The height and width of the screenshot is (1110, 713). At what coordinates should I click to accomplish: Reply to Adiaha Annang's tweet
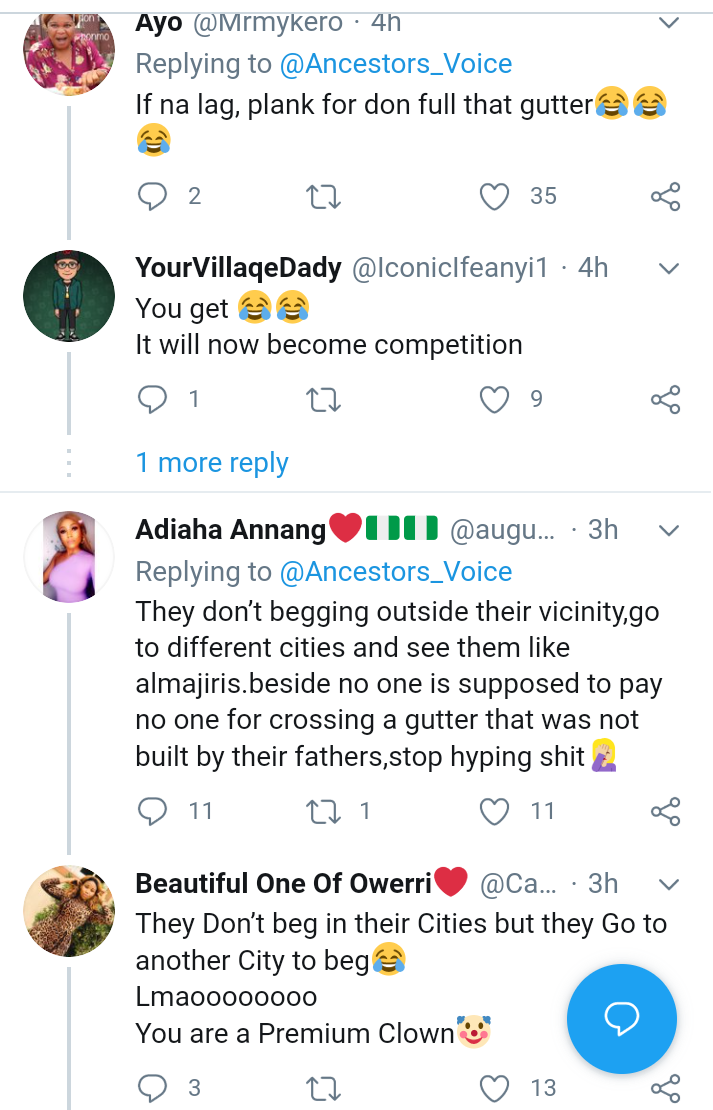(152, 811)
